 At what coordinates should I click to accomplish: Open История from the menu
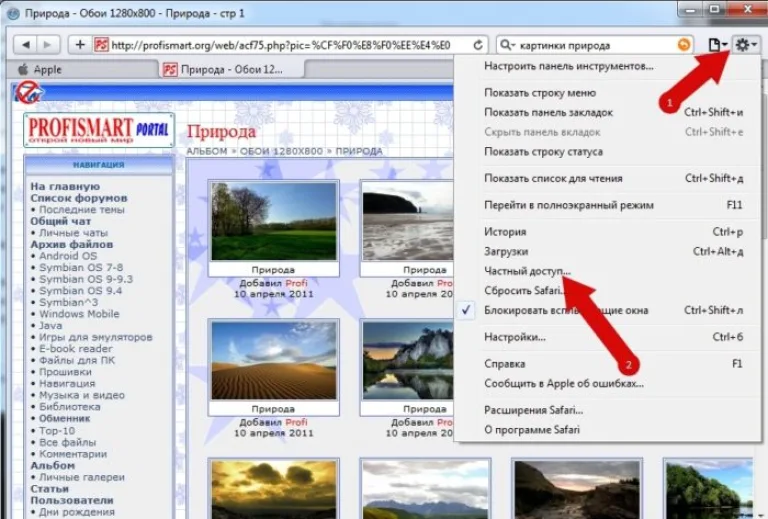[505, 232]
